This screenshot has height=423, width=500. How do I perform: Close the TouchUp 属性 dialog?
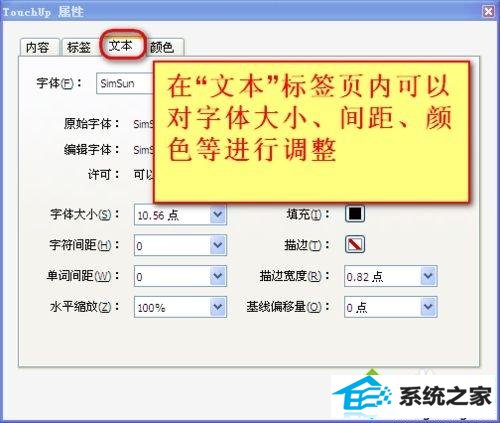[488, 12]
